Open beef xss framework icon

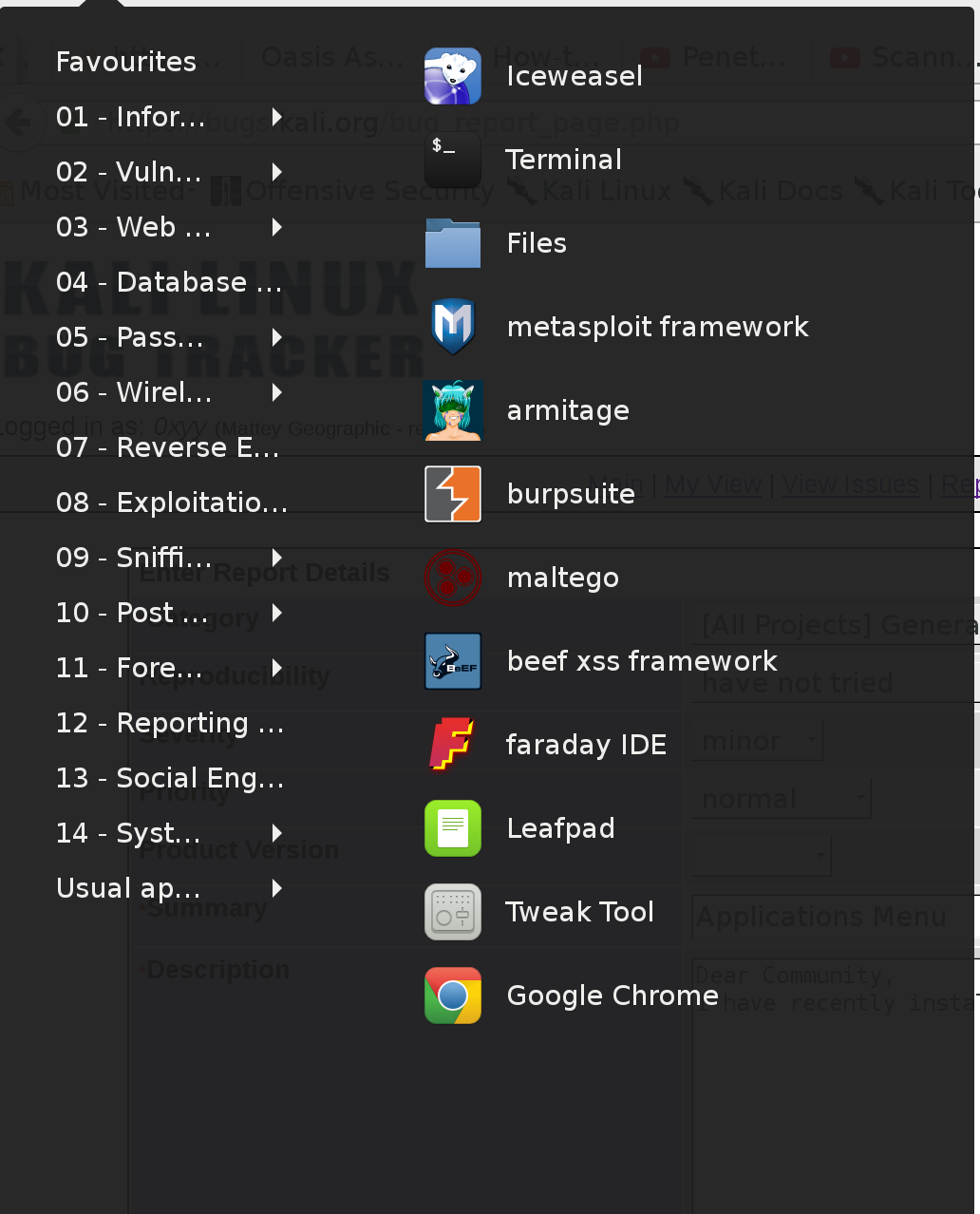pos(453,661)
